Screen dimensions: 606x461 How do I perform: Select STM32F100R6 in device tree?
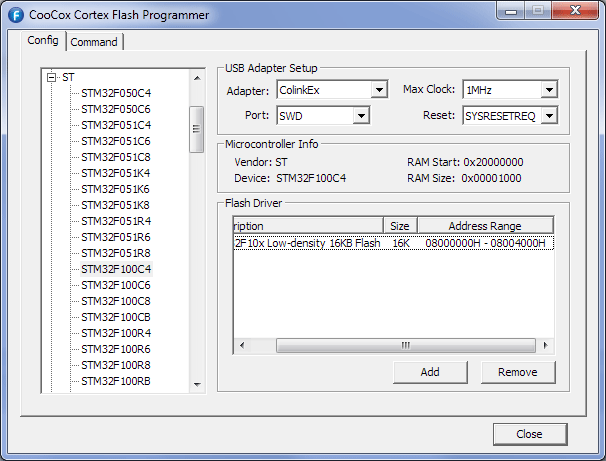116,349
